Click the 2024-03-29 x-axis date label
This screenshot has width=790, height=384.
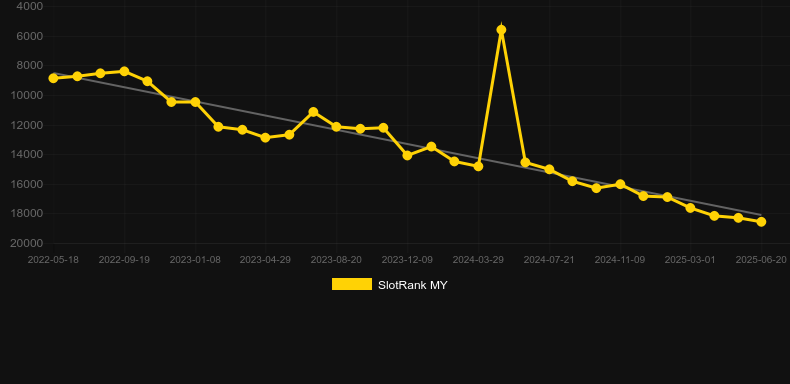pos(478,260)
